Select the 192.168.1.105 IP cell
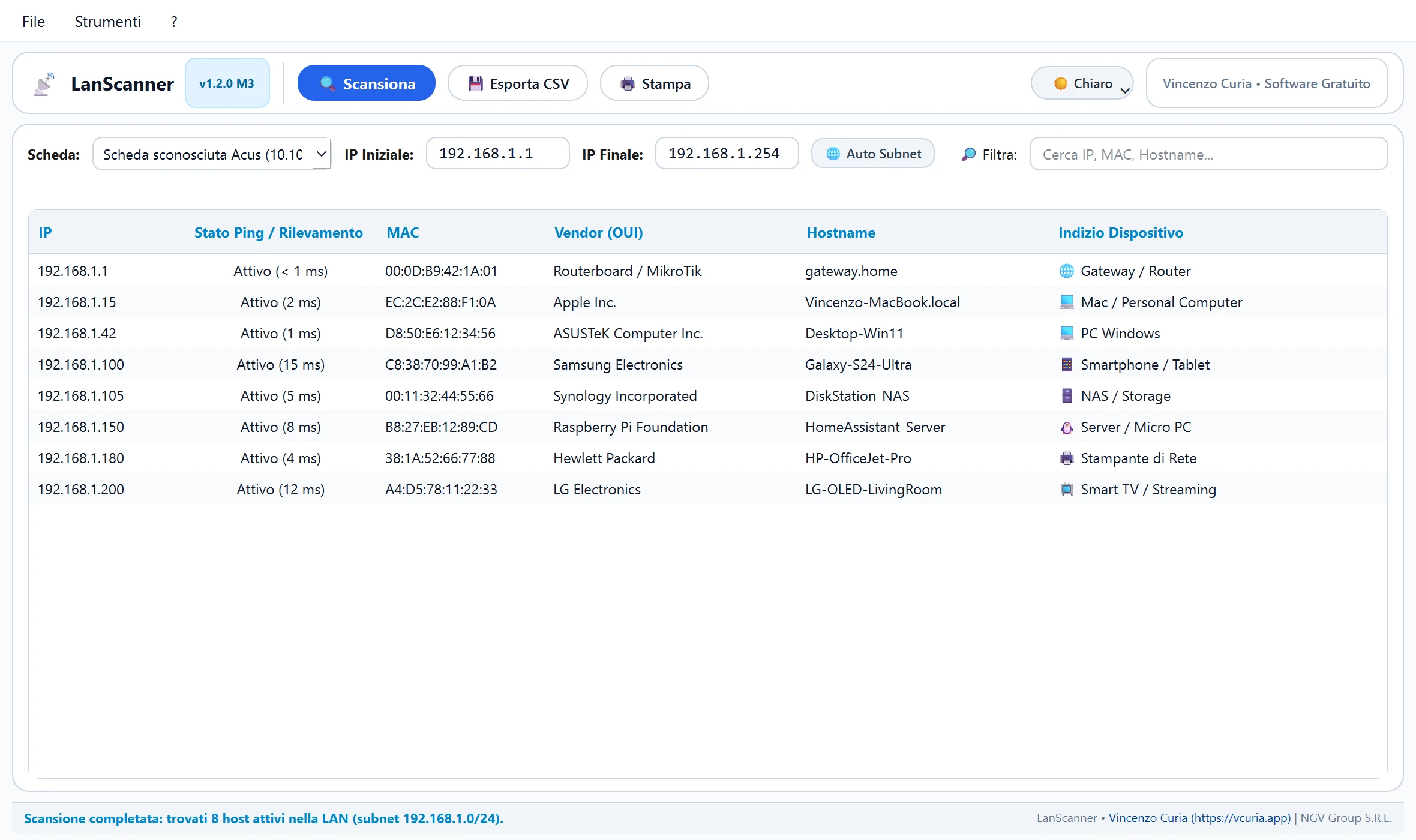The width and height of the screenshot is (1416, 840). [81, 396]
